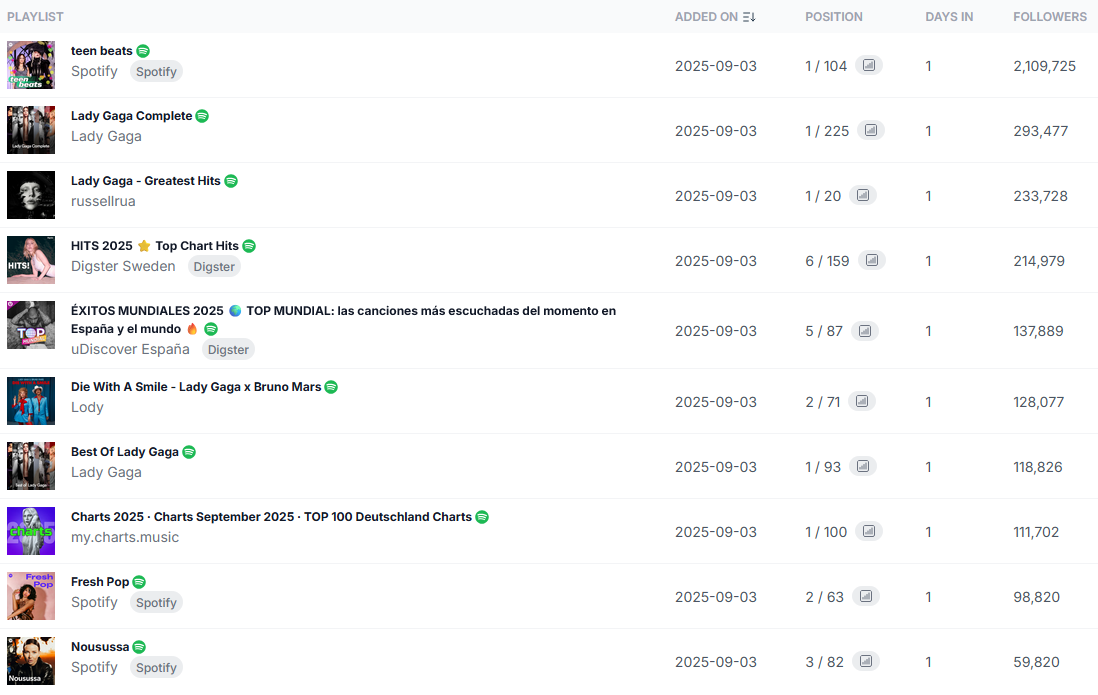
Task: Click follower count 2,109,725
Action: pos(1044,66)
